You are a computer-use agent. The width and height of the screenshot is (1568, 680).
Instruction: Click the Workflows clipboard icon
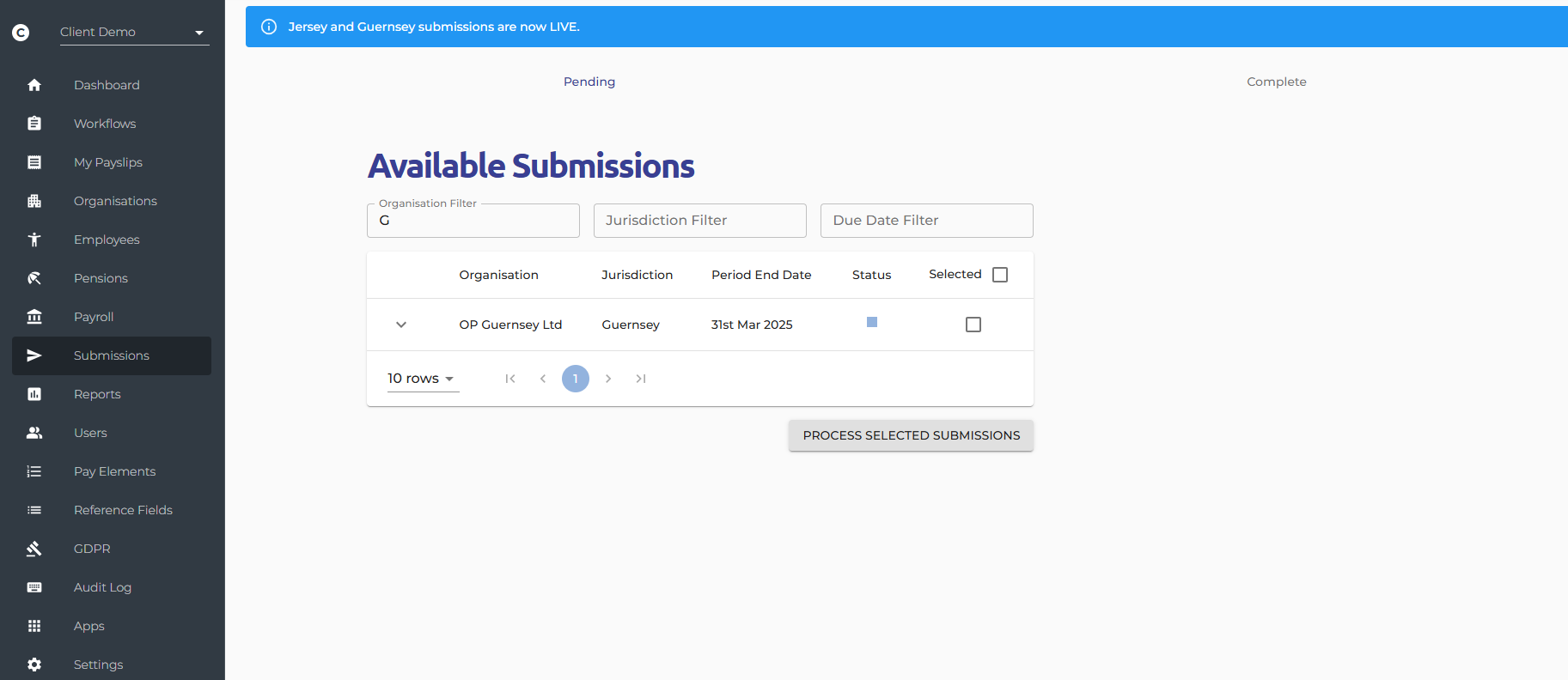34,124
